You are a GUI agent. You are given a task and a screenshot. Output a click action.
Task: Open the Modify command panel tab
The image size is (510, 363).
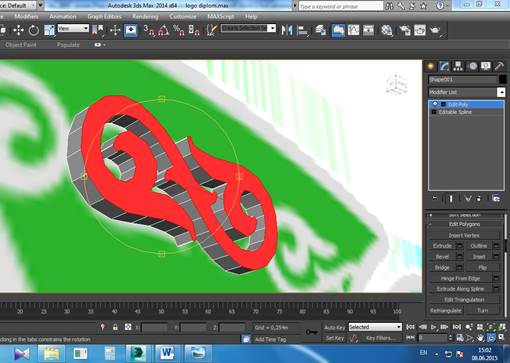click(444, 66)
